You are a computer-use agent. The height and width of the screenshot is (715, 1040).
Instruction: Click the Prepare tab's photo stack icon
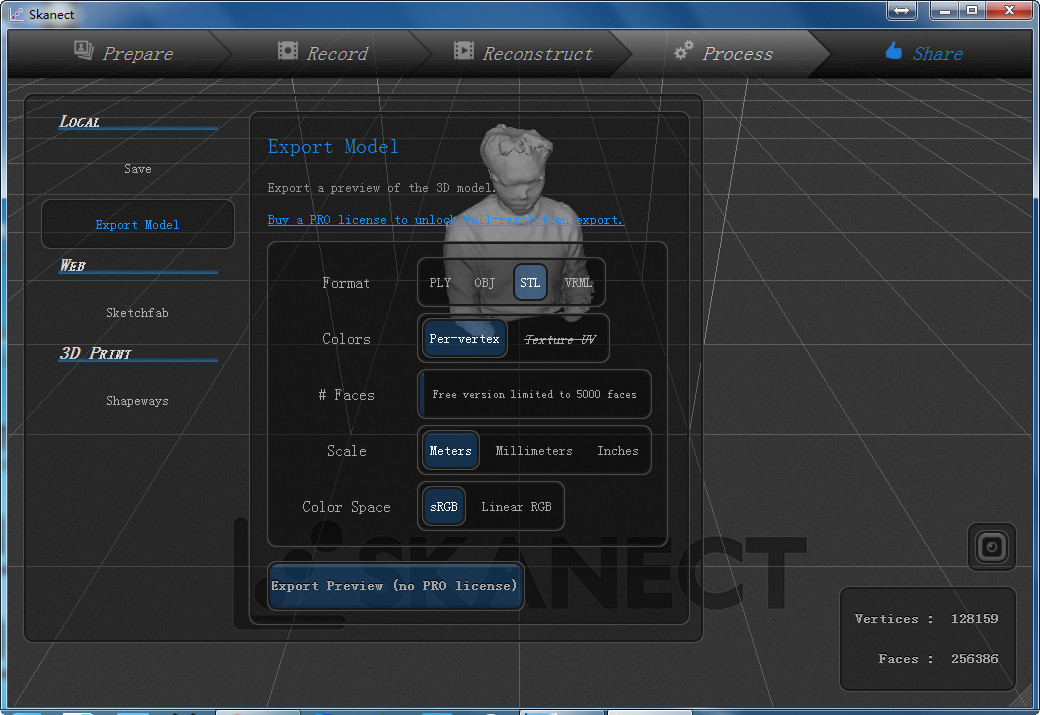[x=84, y=50]
